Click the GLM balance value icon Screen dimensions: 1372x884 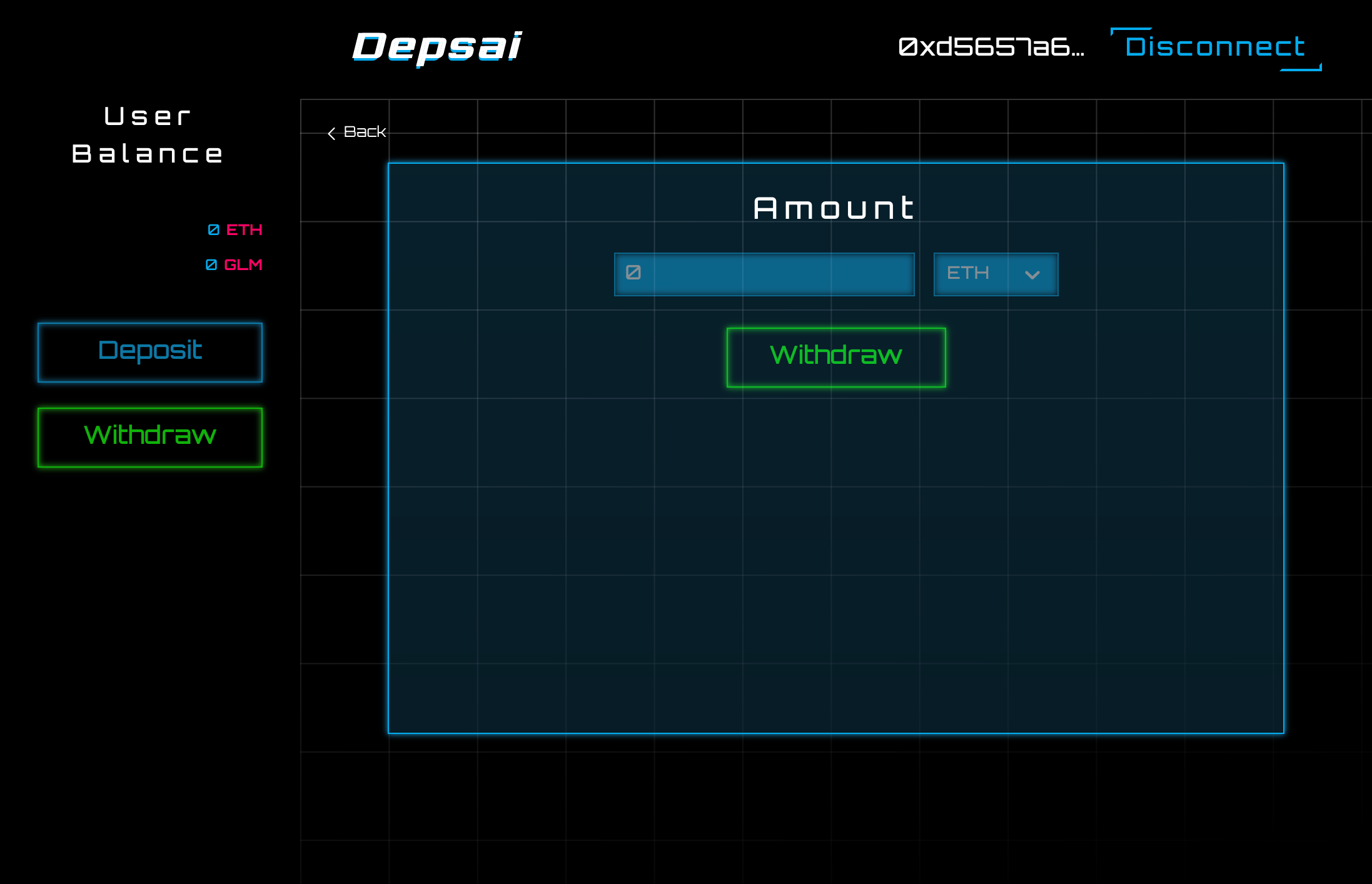click(211, 264)
